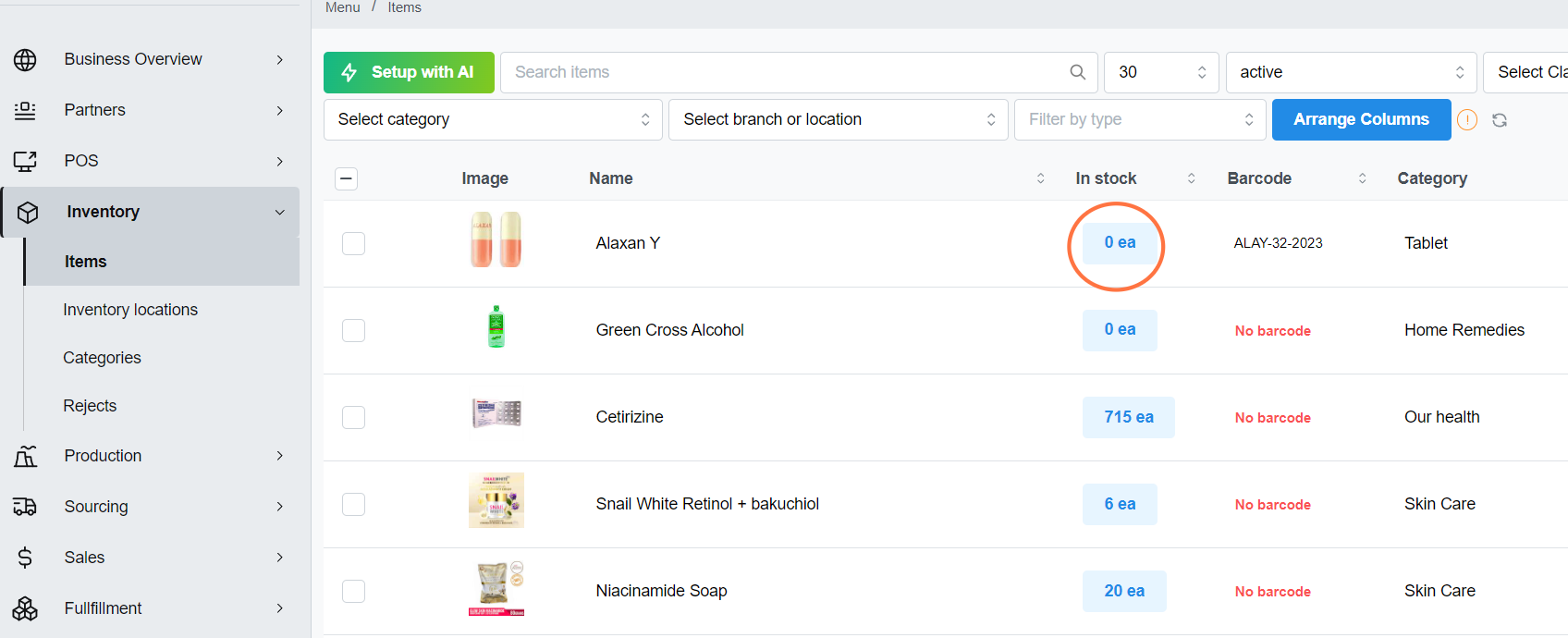The image size is (1568, 638).
Task: Expand the Fulfillment chevron
Action: [x=279, y=608]
